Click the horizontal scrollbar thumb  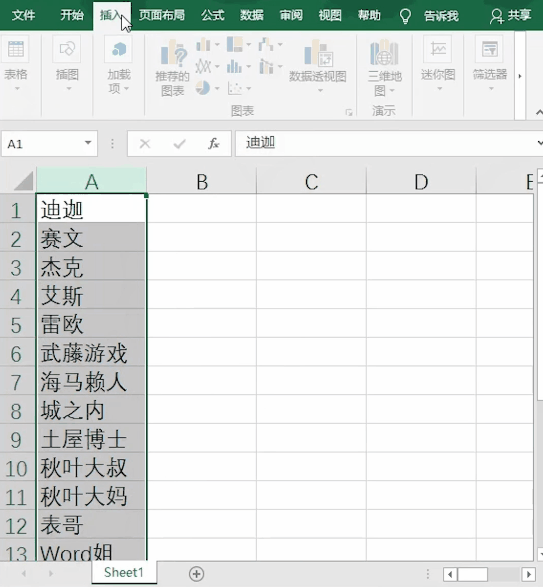[x=473, y=574]
